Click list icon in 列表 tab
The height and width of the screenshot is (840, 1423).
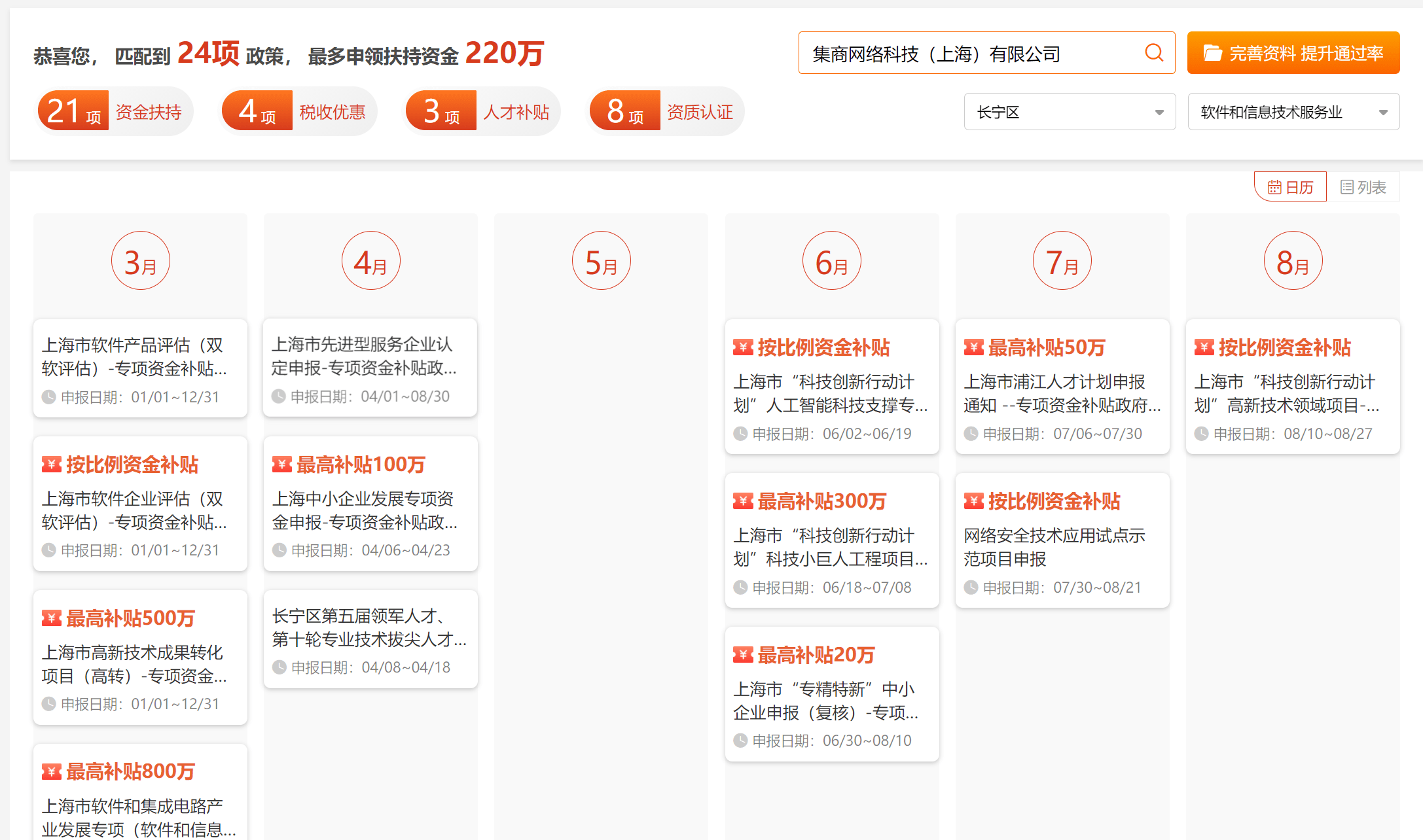pos(1346,188)
